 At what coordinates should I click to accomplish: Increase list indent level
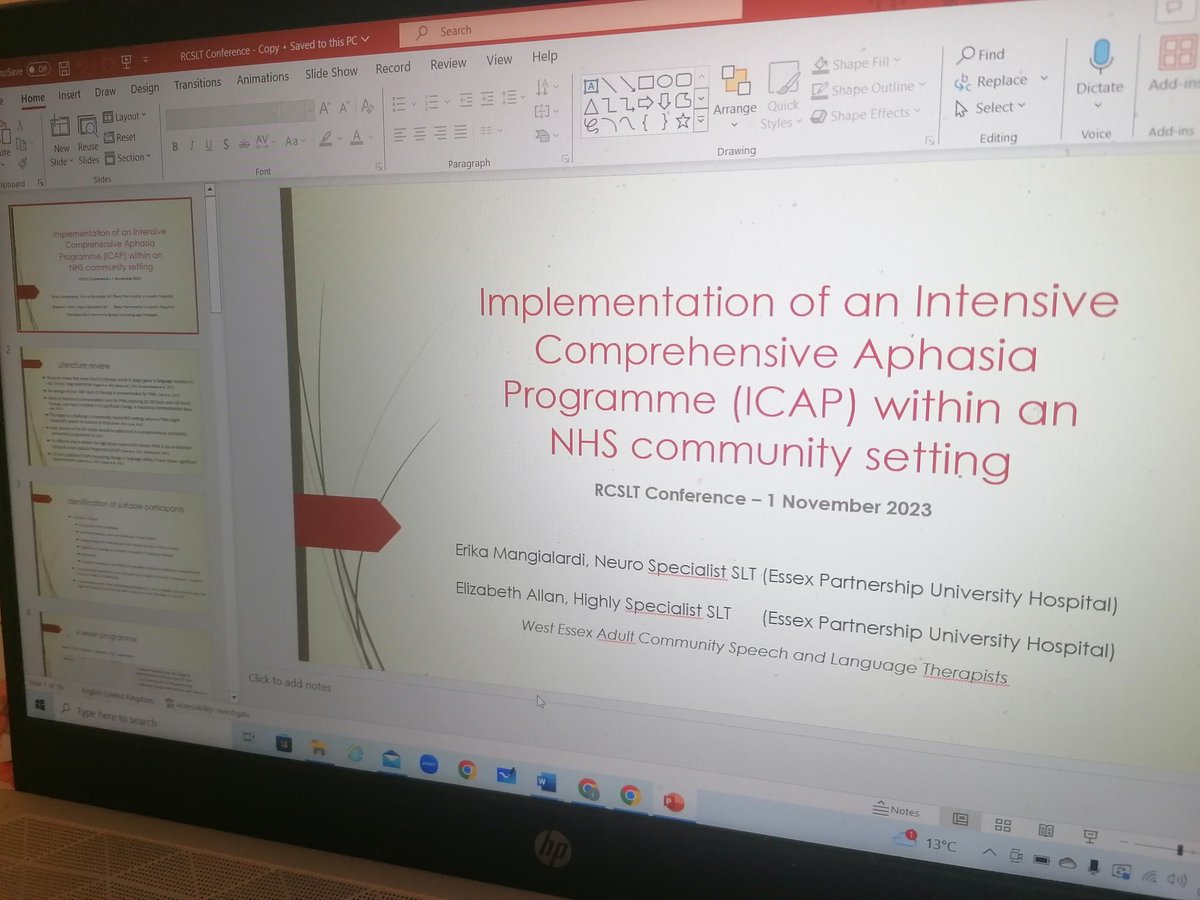tap(487, 98)
